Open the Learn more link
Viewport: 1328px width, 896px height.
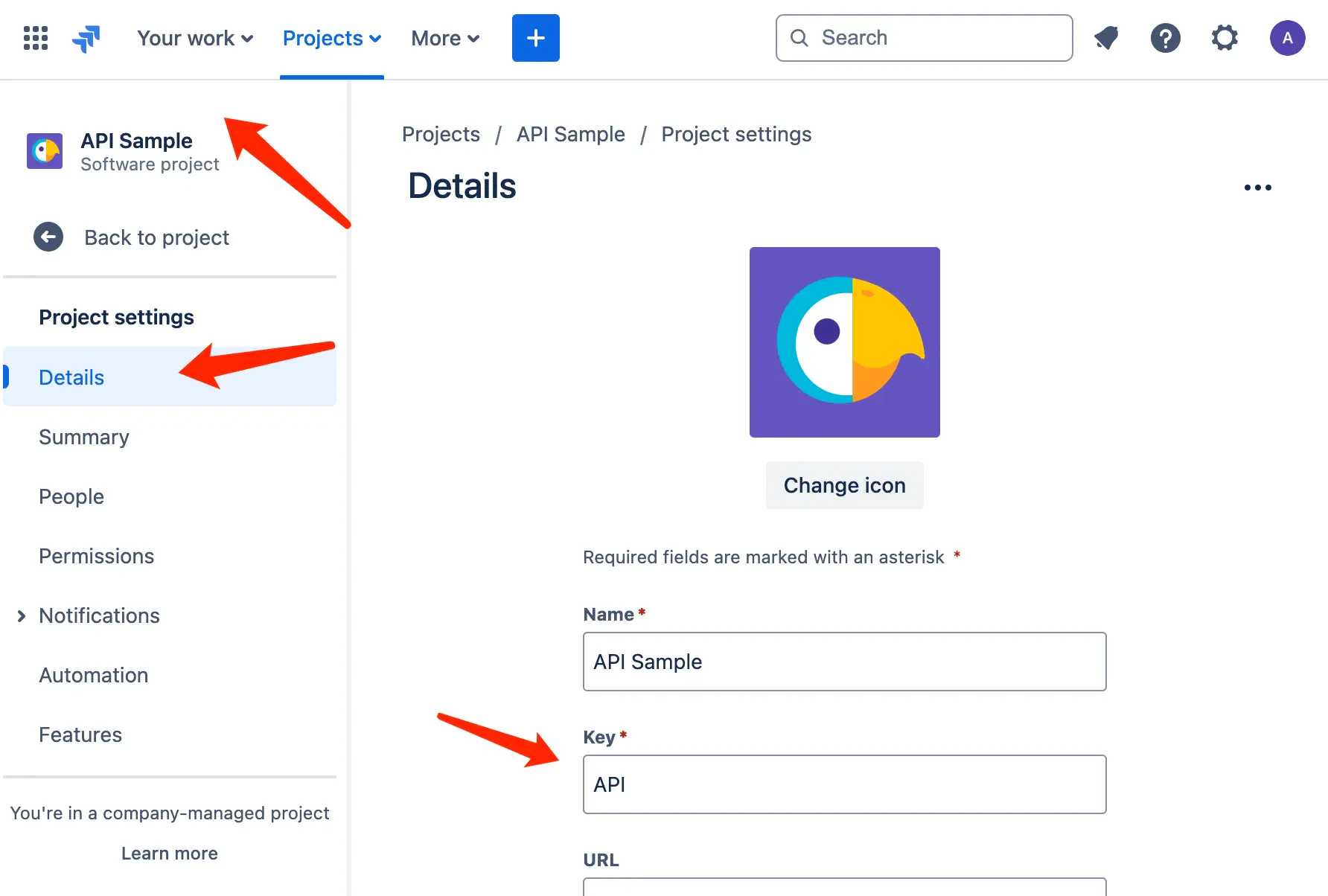click(169, 853)
